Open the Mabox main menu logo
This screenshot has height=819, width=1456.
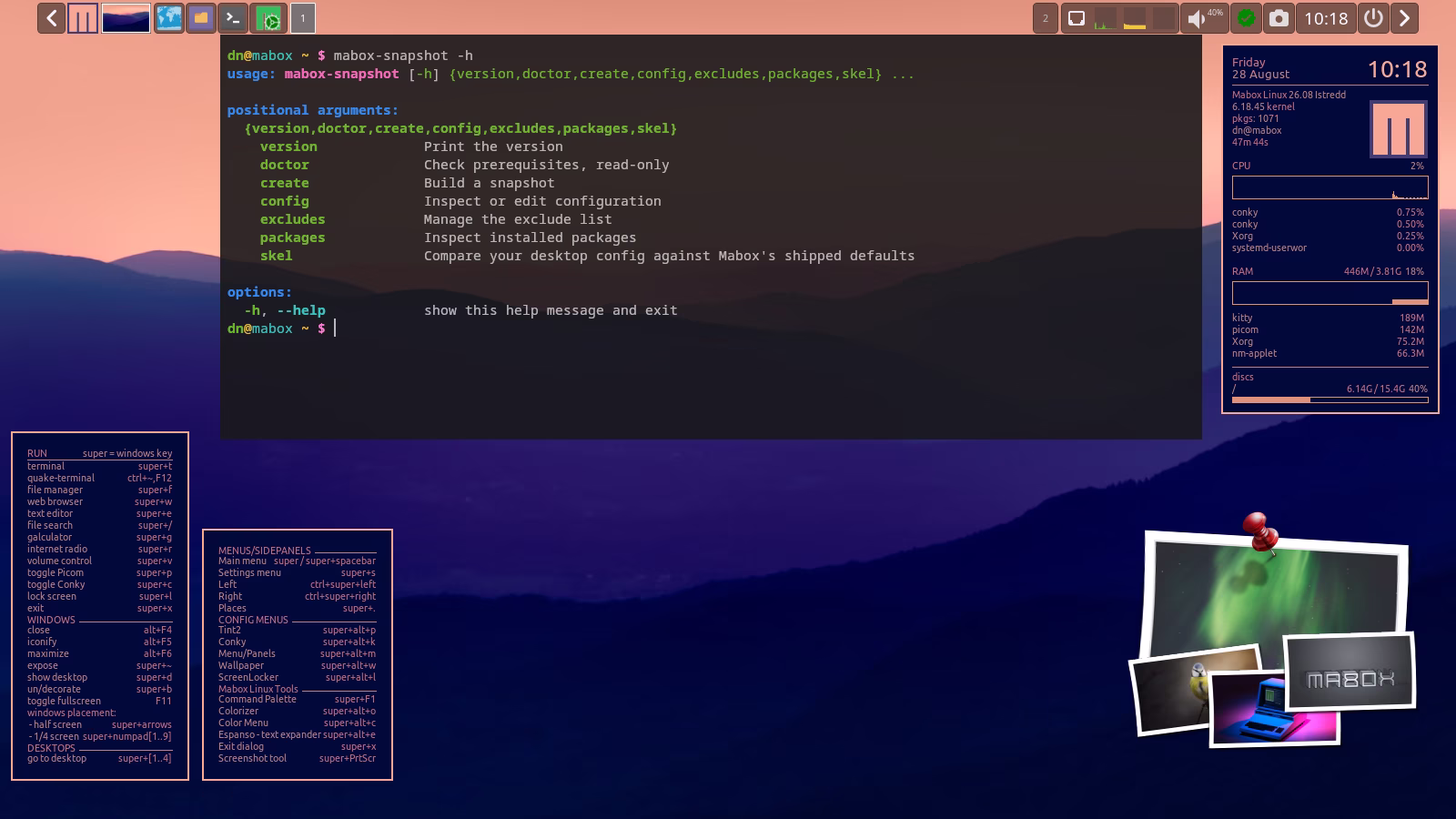[83, 18]
